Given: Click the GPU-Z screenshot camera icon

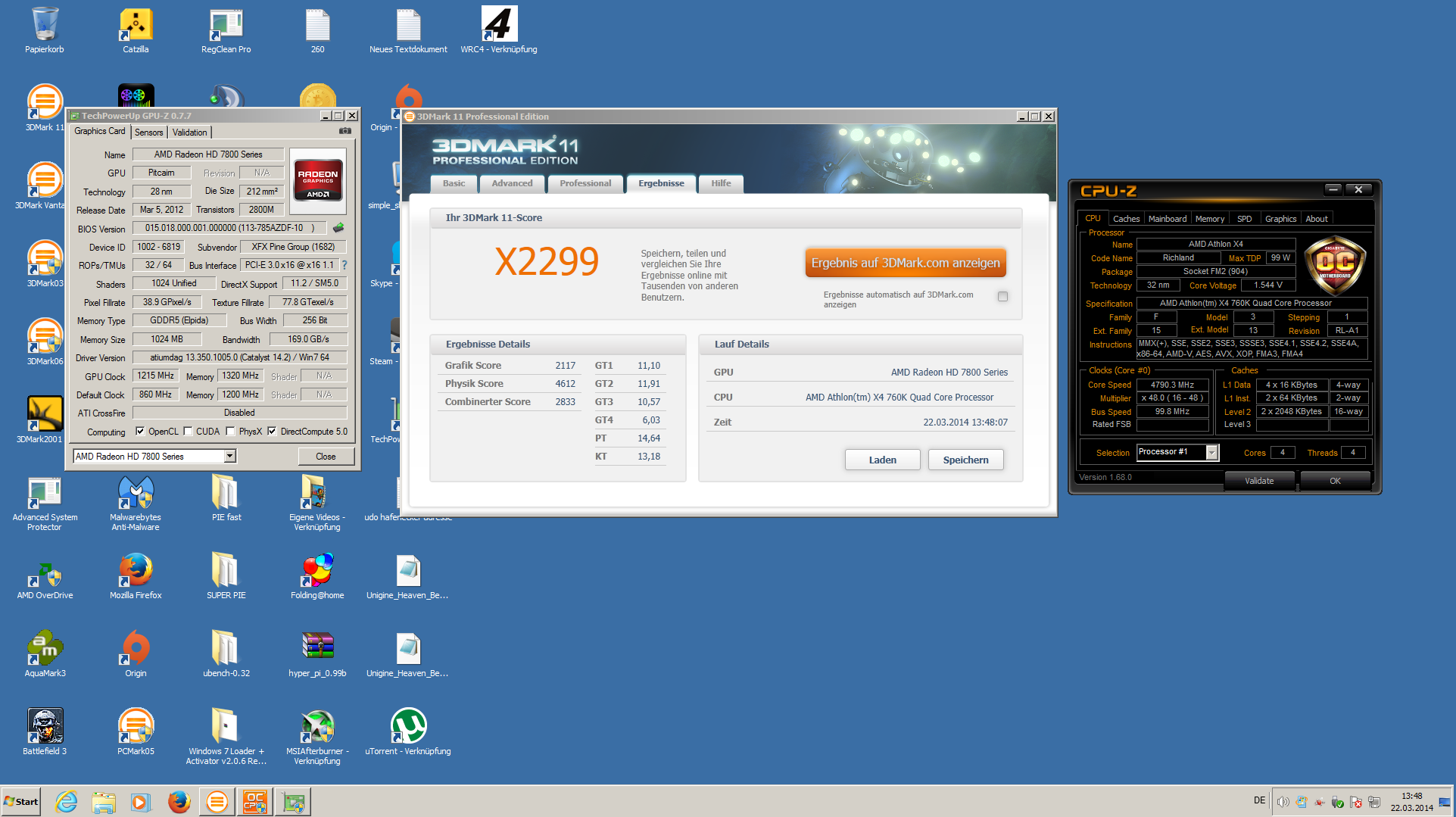Looking at the screenshot, I should pos(345,131).
